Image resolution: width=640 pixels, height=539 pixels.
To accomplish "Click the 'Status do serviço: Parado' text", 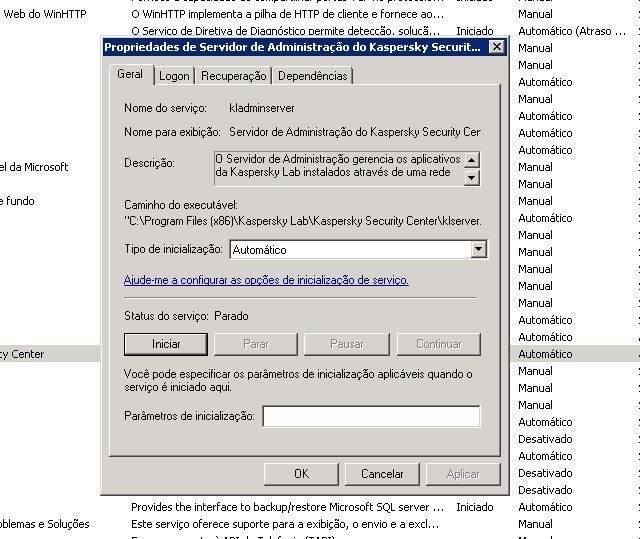I will (x=186, y=316).
